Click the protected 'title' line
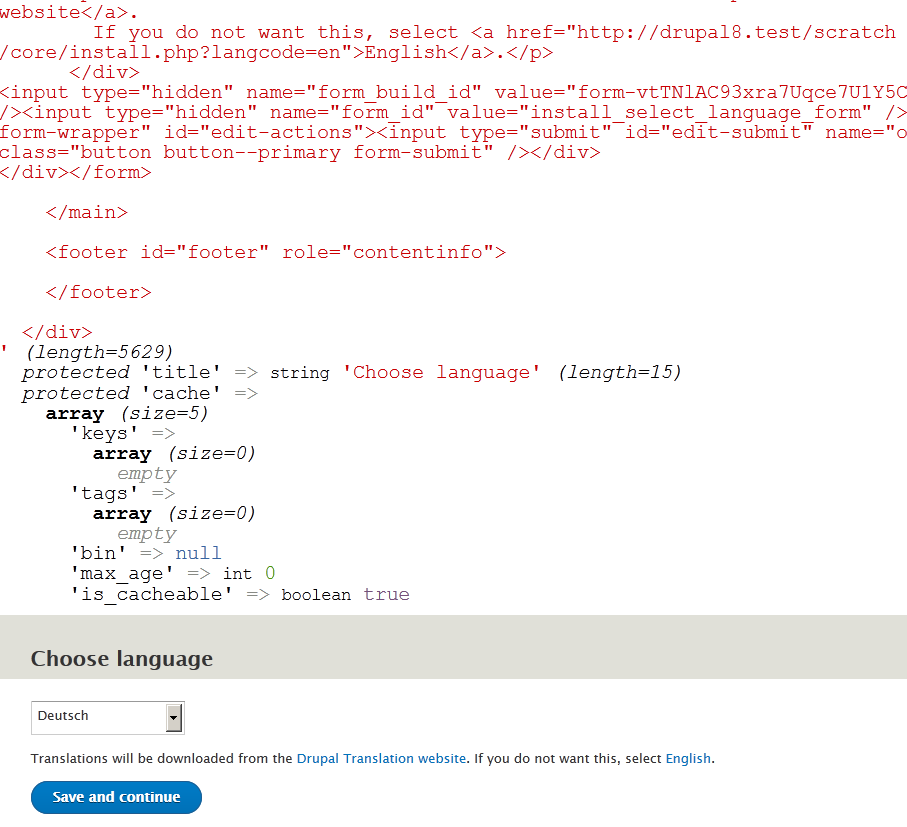Viewport: 907px width, 827px height. pos(352,372)
